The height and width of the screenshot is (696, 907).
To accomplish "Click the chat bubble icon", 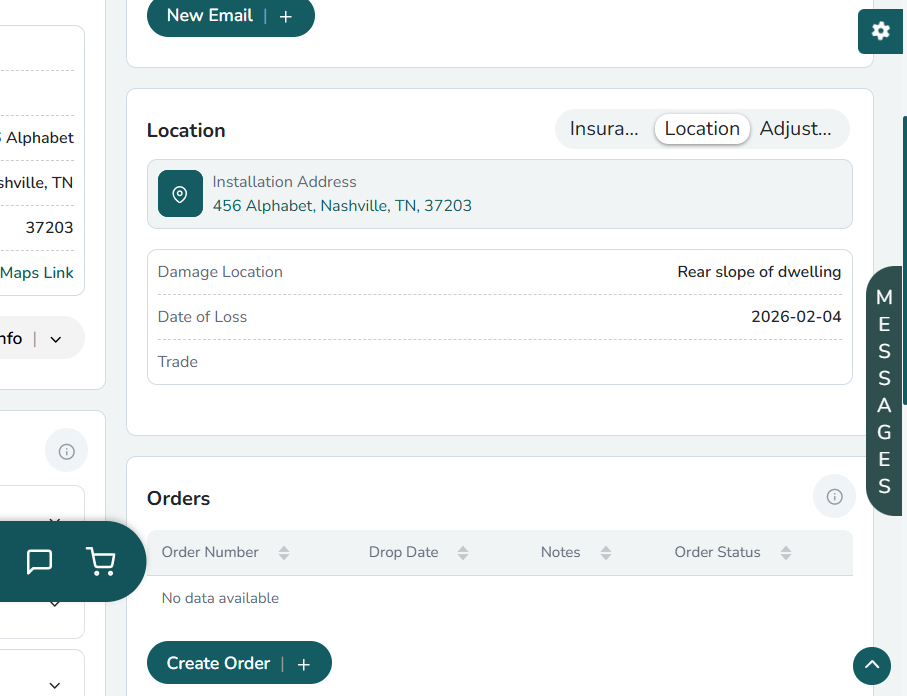I will tap(39, 562).
